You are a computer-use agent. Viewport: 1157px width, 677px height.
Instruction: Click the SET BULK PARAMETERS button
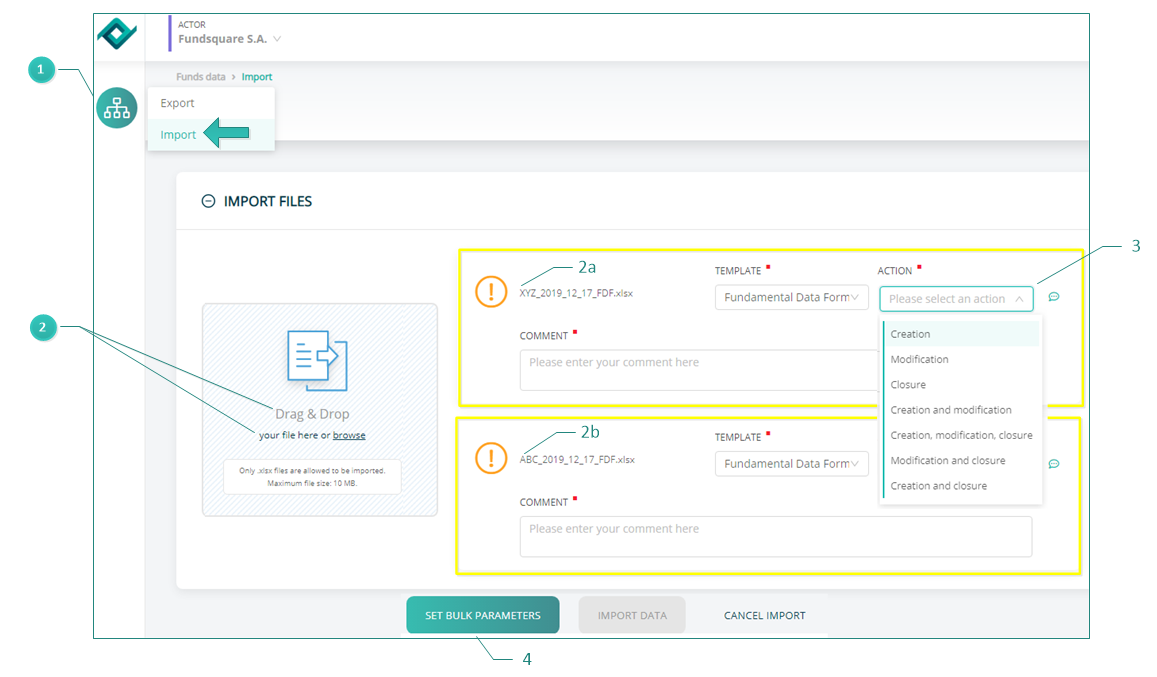click(x=483, y=615)
